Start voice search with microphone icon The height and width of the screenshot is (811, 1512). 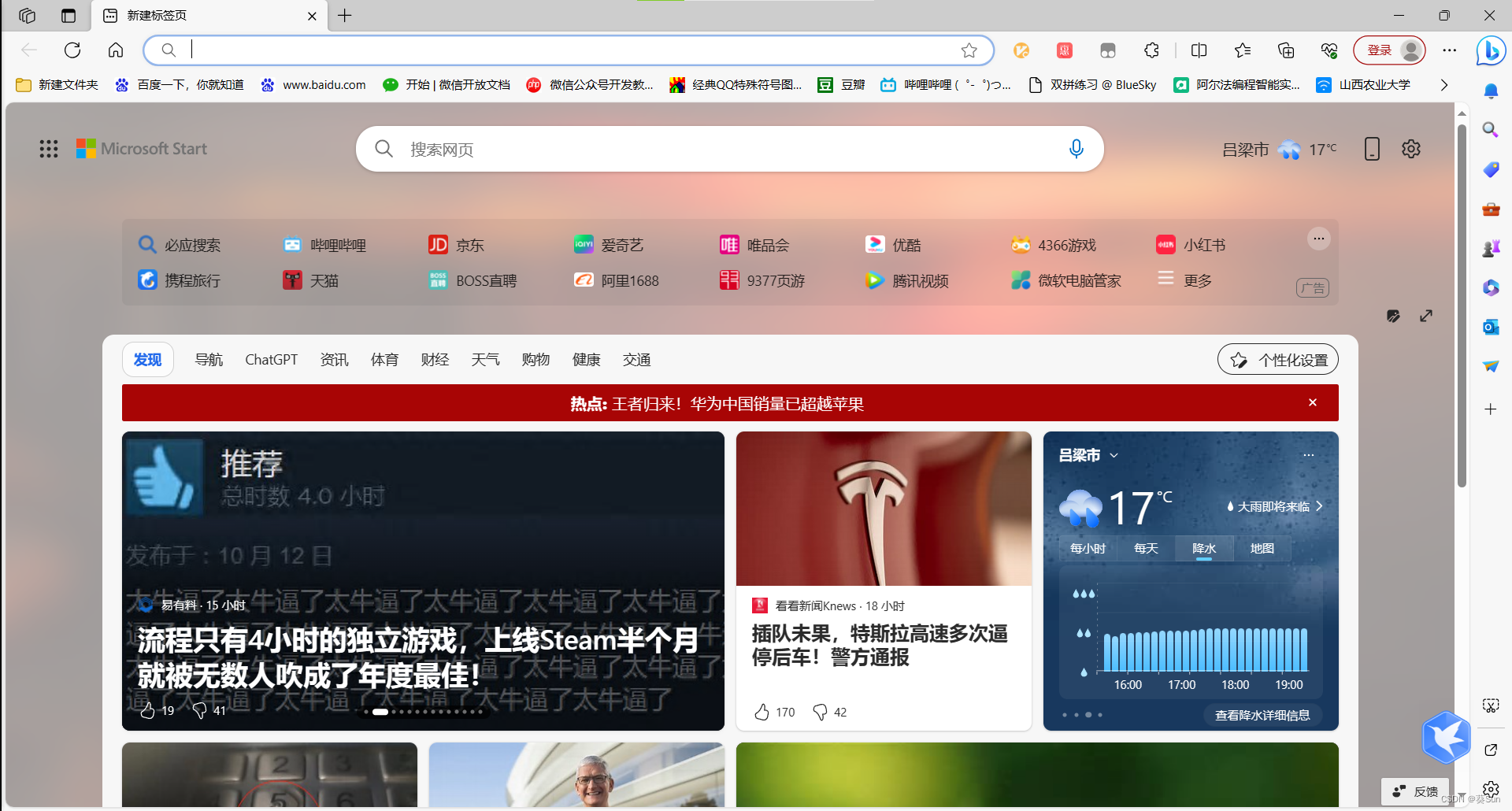pos(1077,149)
